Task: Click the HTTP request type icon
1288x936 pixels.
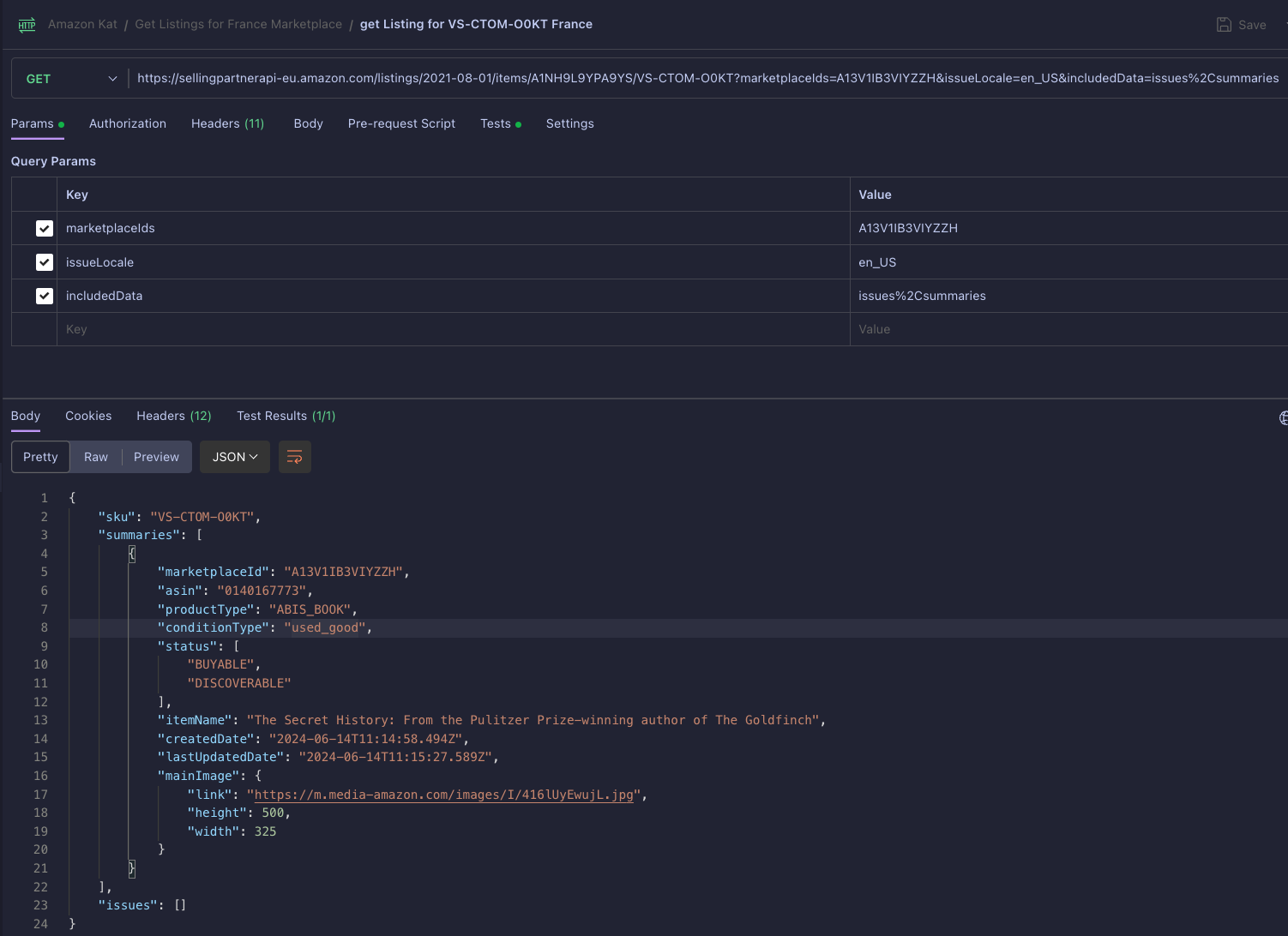Action: click(x=27, y=25)
